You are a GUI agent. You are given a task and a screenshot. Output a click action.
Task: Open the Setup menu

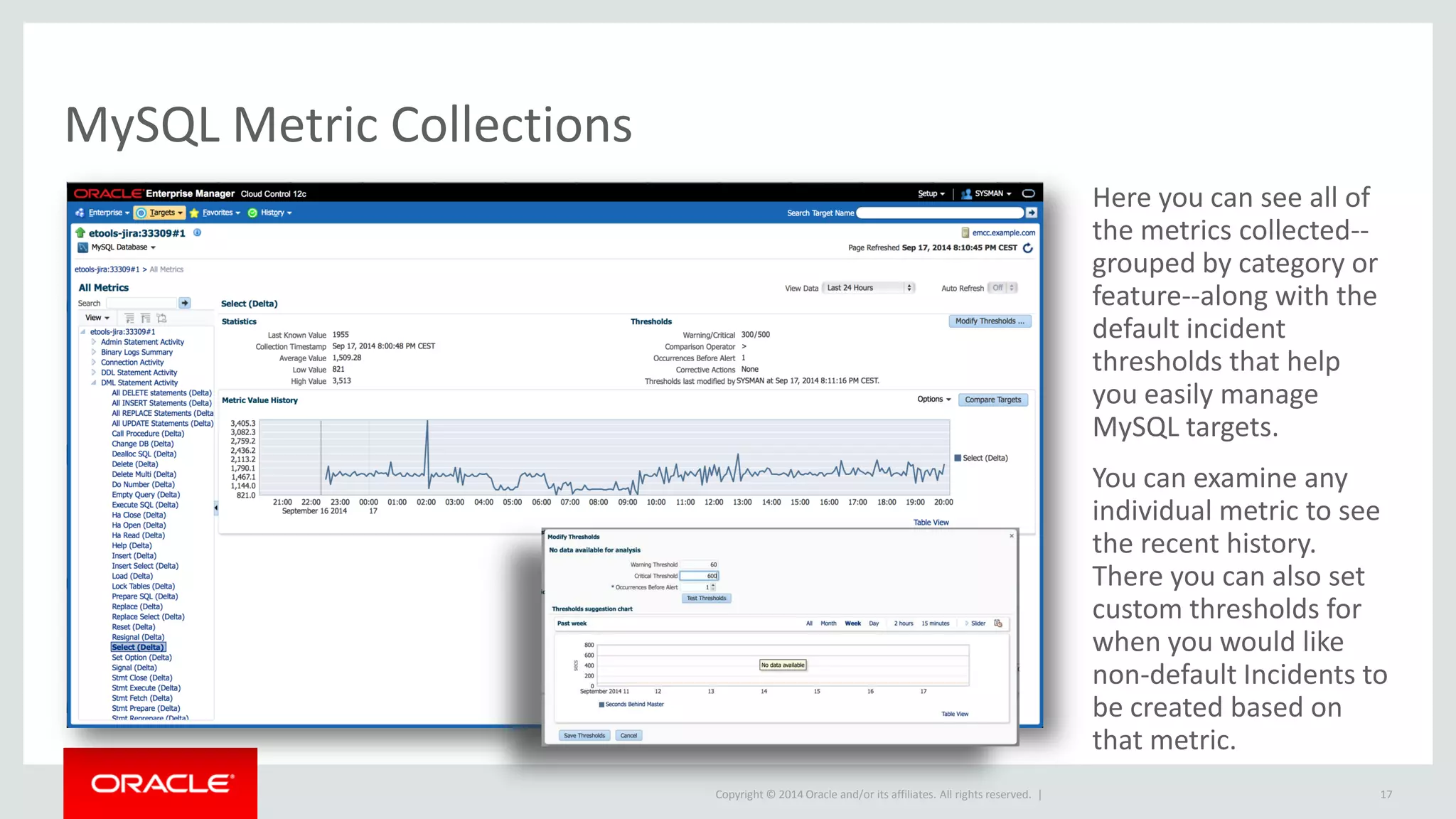tap(931, 193)
